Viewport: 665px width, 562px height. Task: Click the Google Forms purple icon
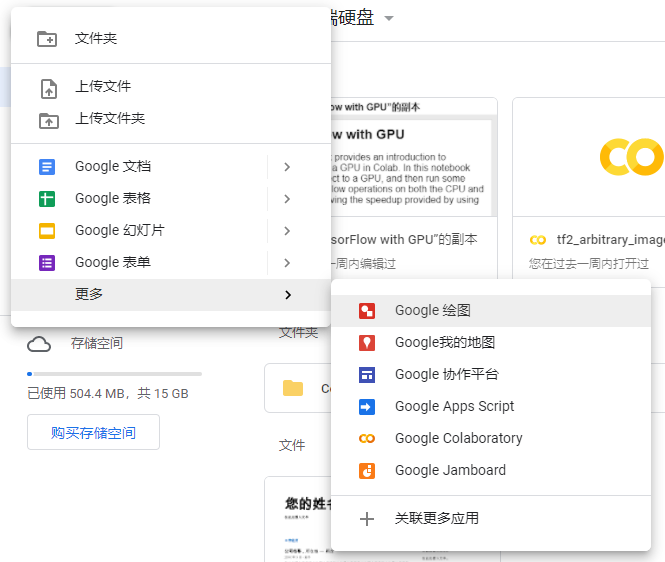[47, 263]
